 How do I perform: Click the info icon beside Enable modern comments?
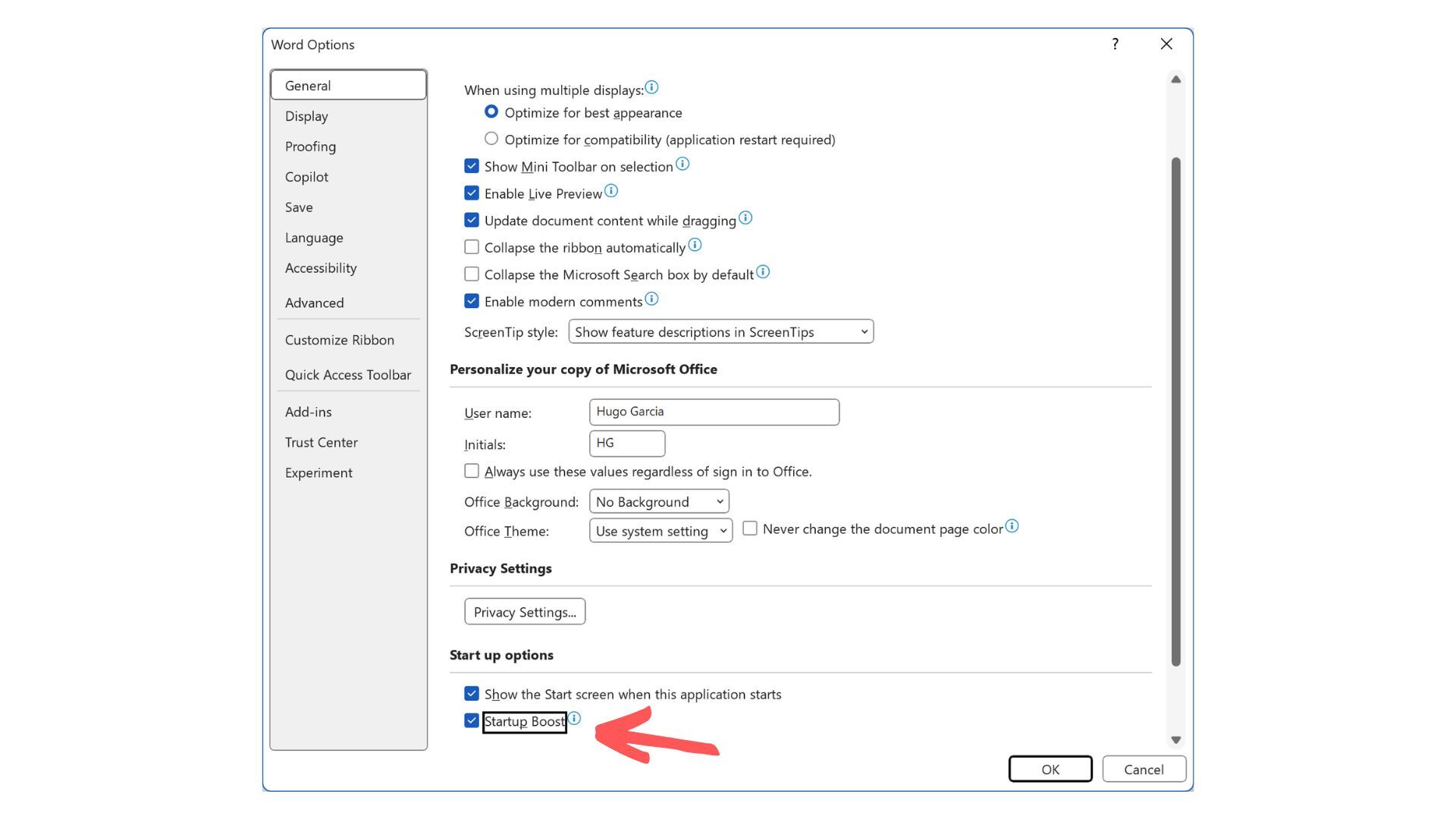(x=652, y=299)
